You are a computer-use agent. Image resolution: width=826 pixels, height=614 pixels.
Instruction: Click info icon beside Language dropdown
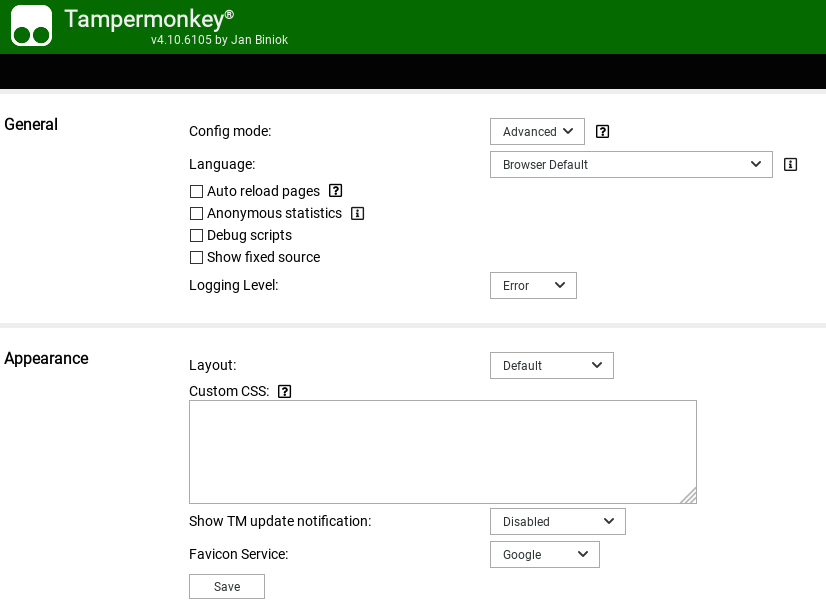pos(790,164)
